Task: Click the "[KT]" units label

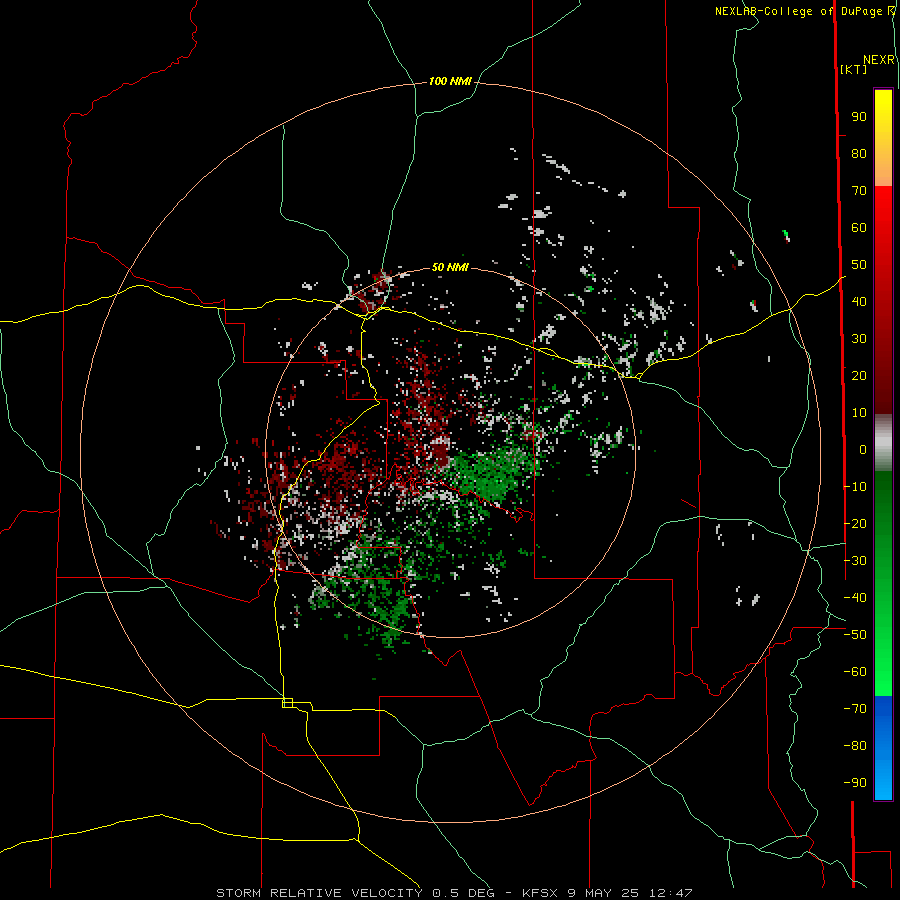Action: 853,69
